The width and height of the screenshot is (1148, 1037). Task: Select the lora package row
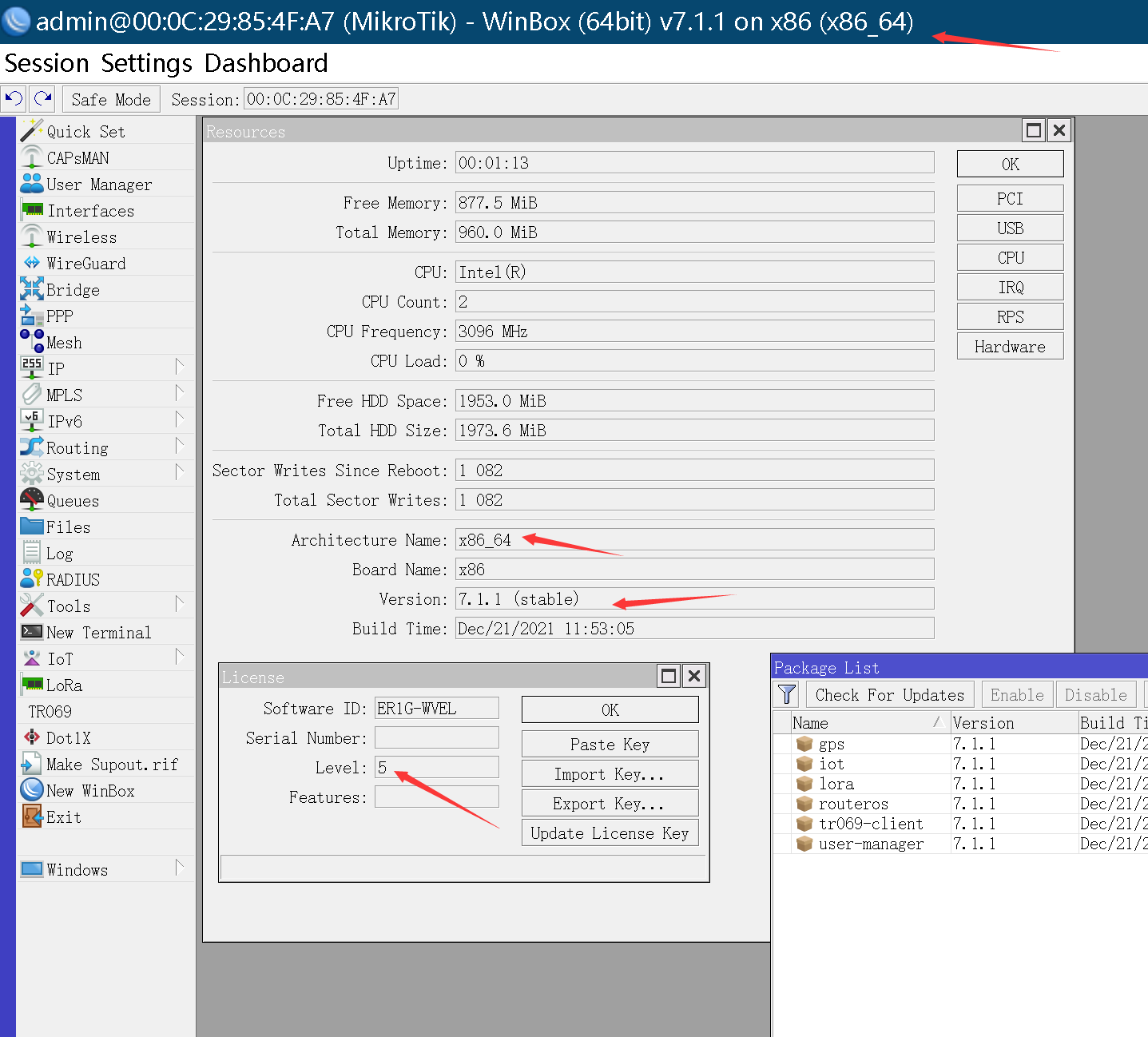(961, 784)
